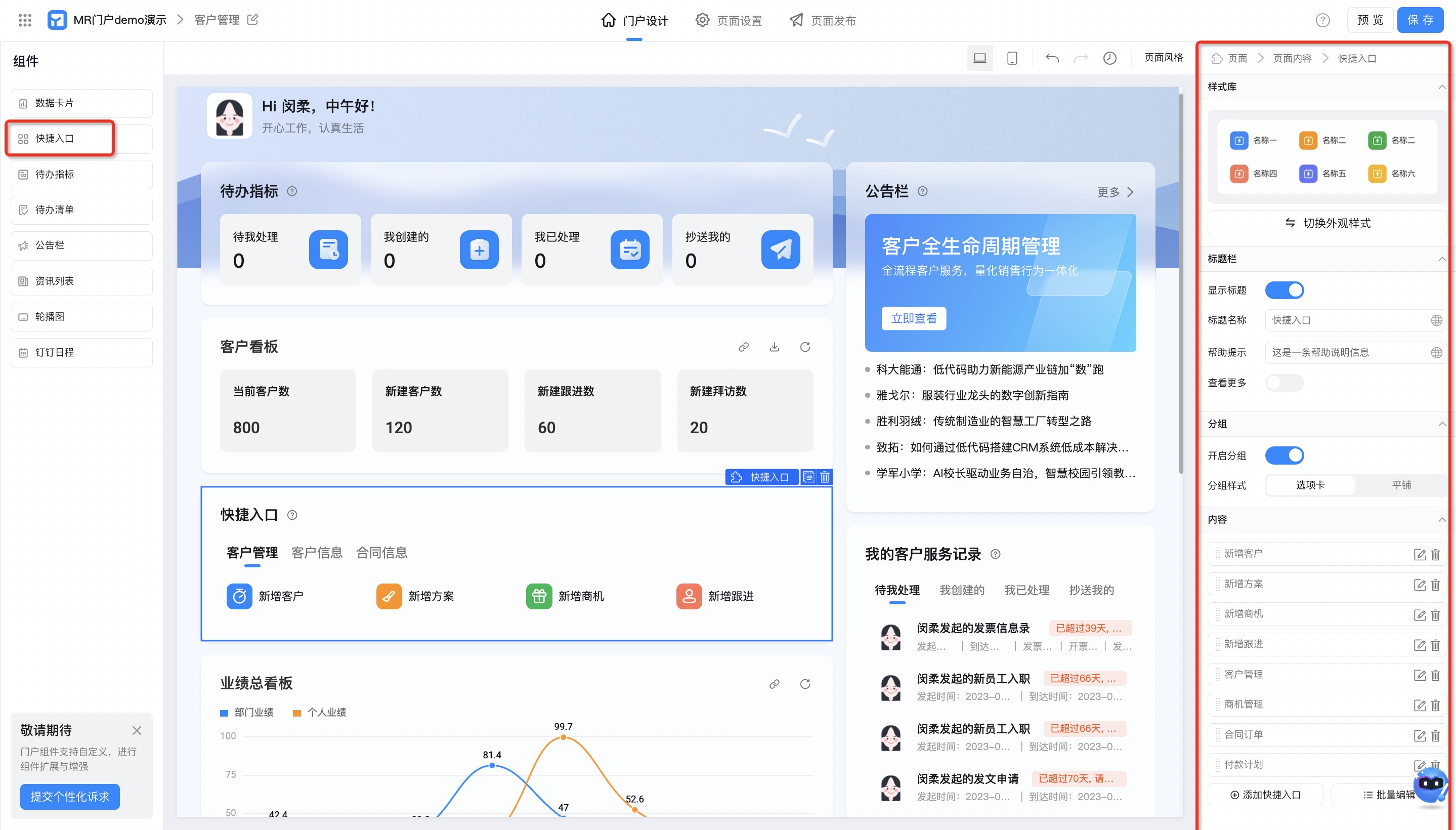Refresh the 客户看板 panel
Viewport: 1456px width, 830px height.
coord(805,347)
